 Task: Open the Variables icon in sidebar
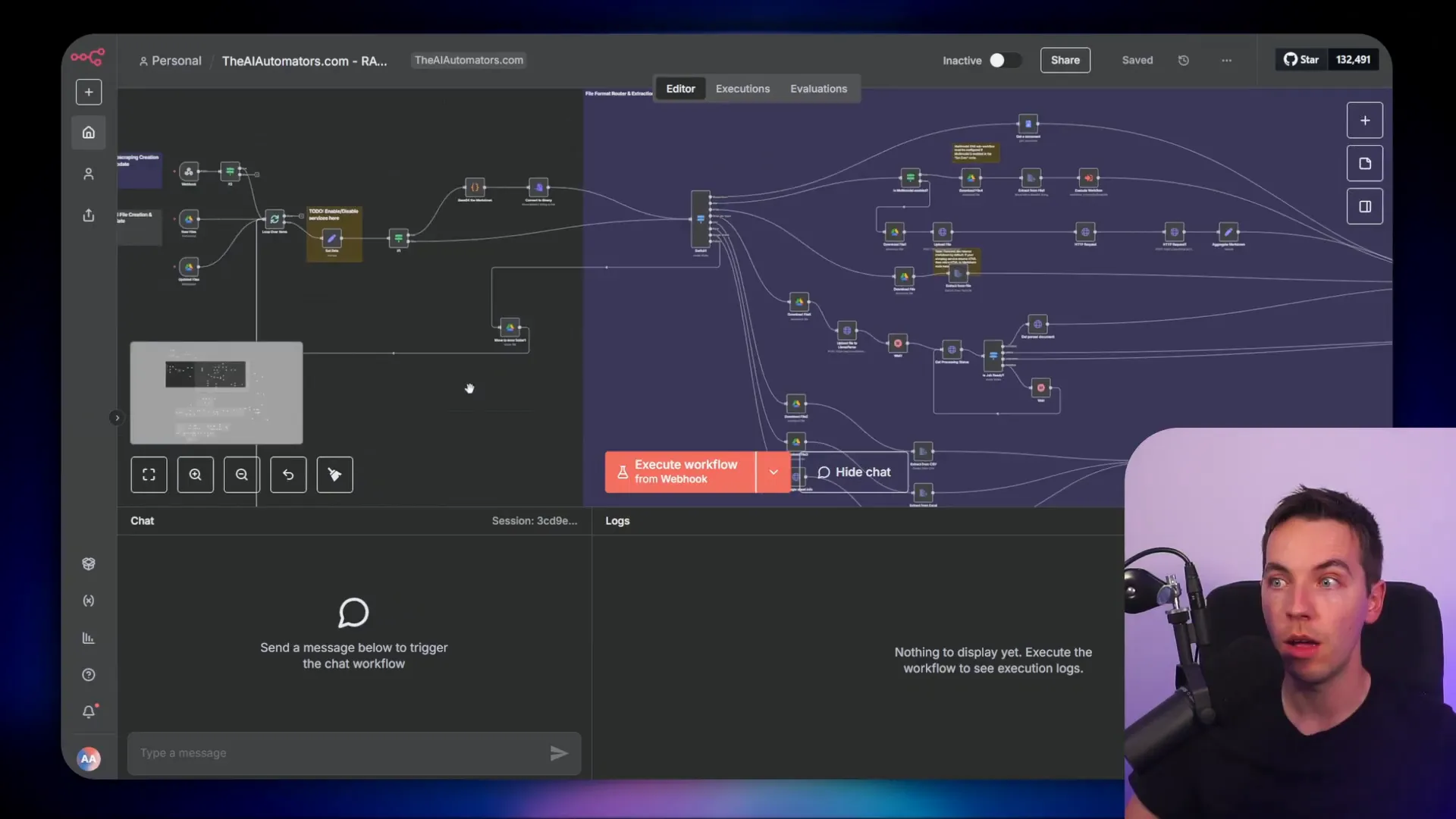pos(89,601)
